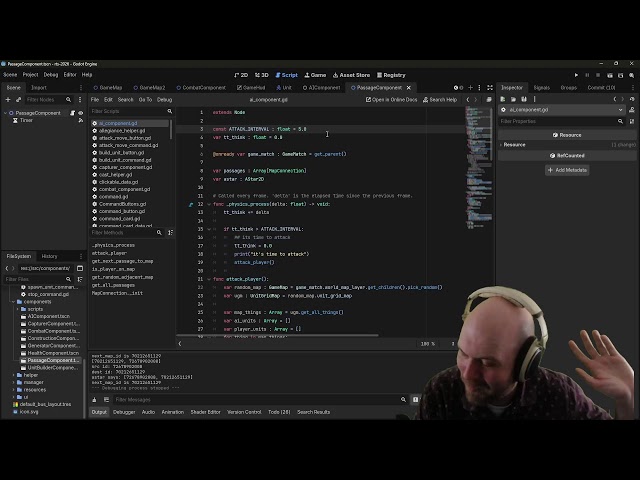Image resolution: width=640 pixels, height=480 pixels.
Task: Click Open in Online Docs
Action: tap(391, 100)
